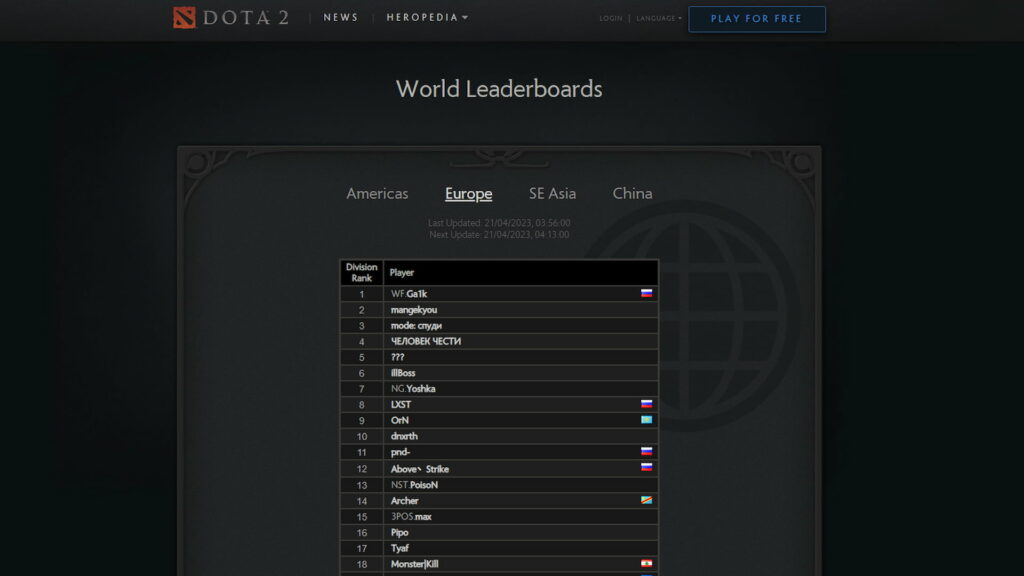Select player mangekyou in rank 2
This screenshot has height=576, width=1024.
click(x=414, y=310)
